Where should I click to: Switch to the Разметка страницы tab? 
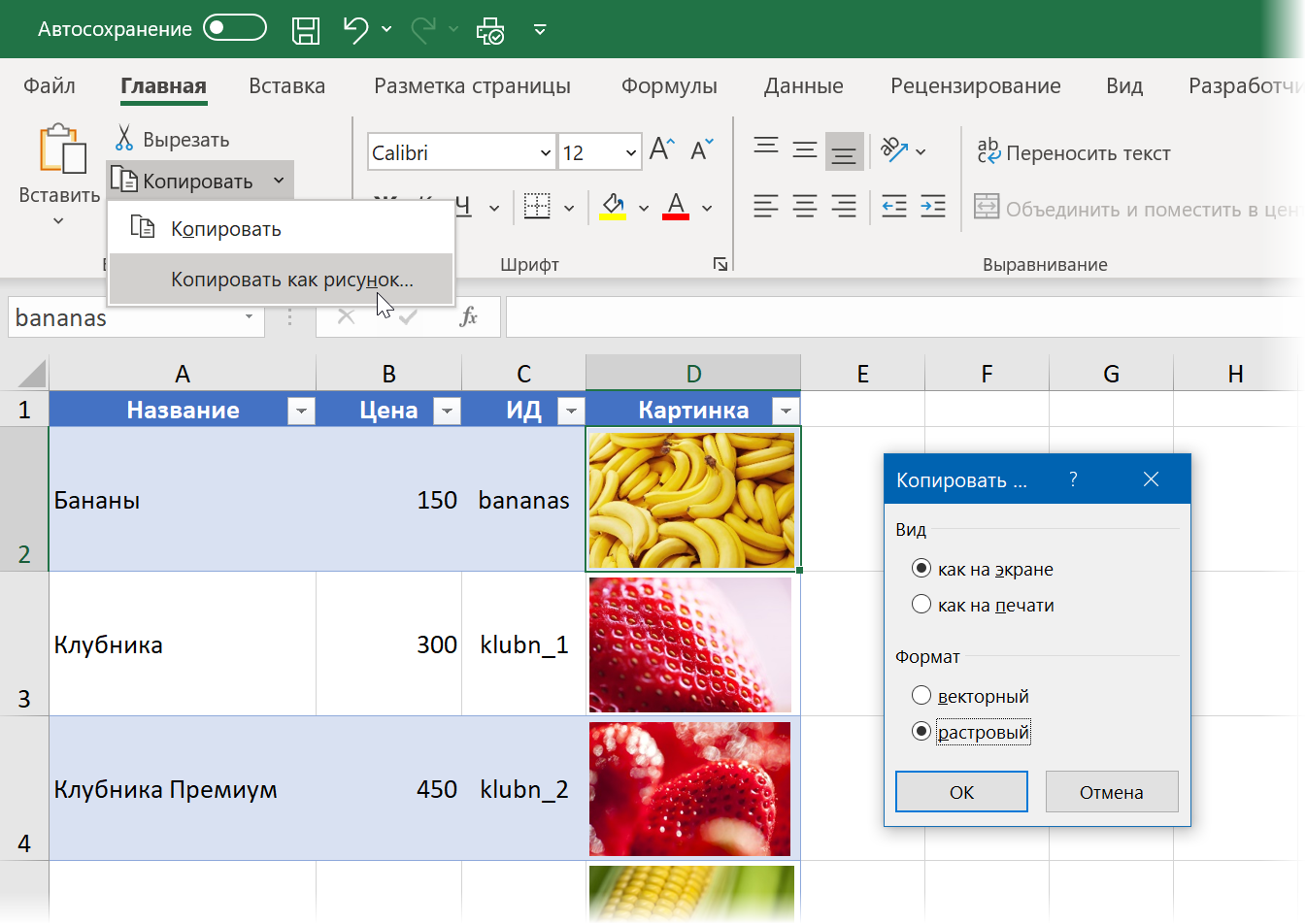tap(472, 85)
